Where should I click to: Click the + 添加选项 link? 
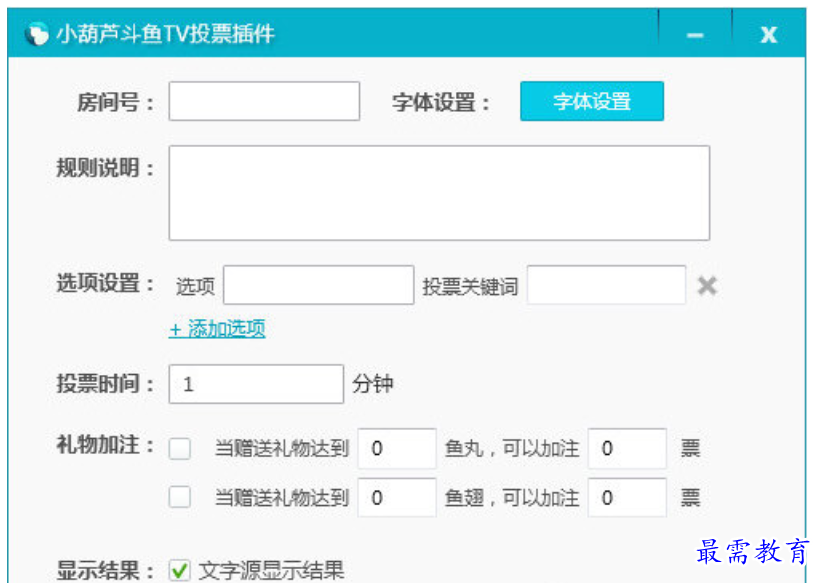pos(217,329)
